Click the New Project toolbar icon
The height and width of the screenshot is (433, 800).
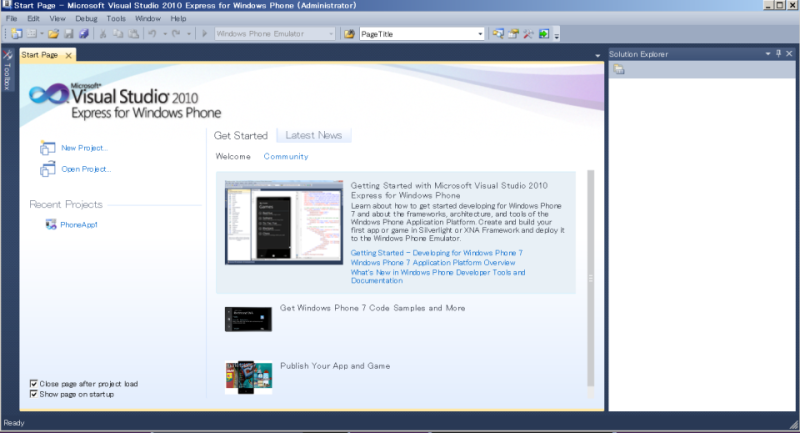[17, 34]
